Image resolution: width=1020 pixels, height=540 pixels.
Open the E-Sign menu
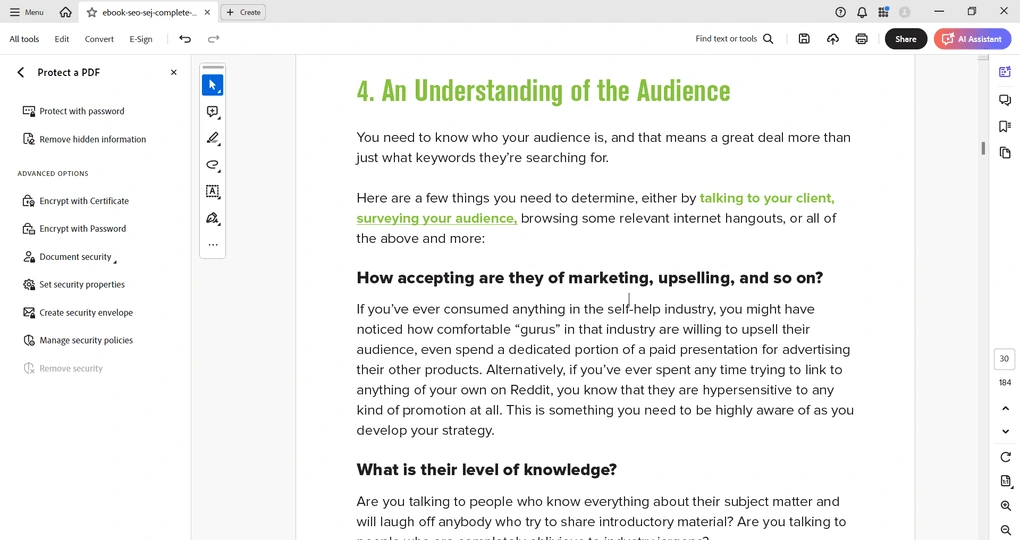[x=141, y=39]
